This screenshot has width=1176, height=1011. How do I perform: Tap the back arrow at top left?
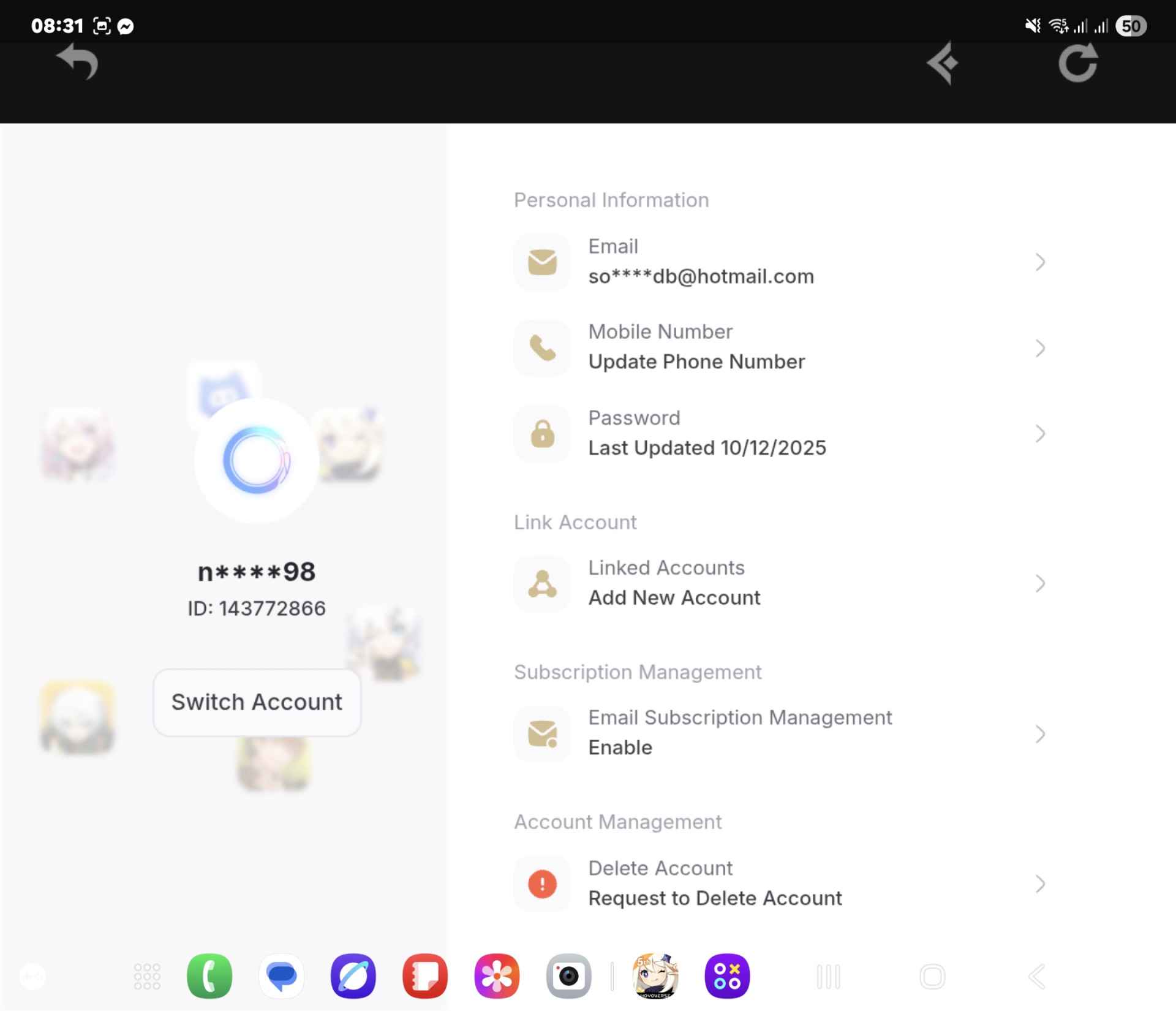point(77,61)
